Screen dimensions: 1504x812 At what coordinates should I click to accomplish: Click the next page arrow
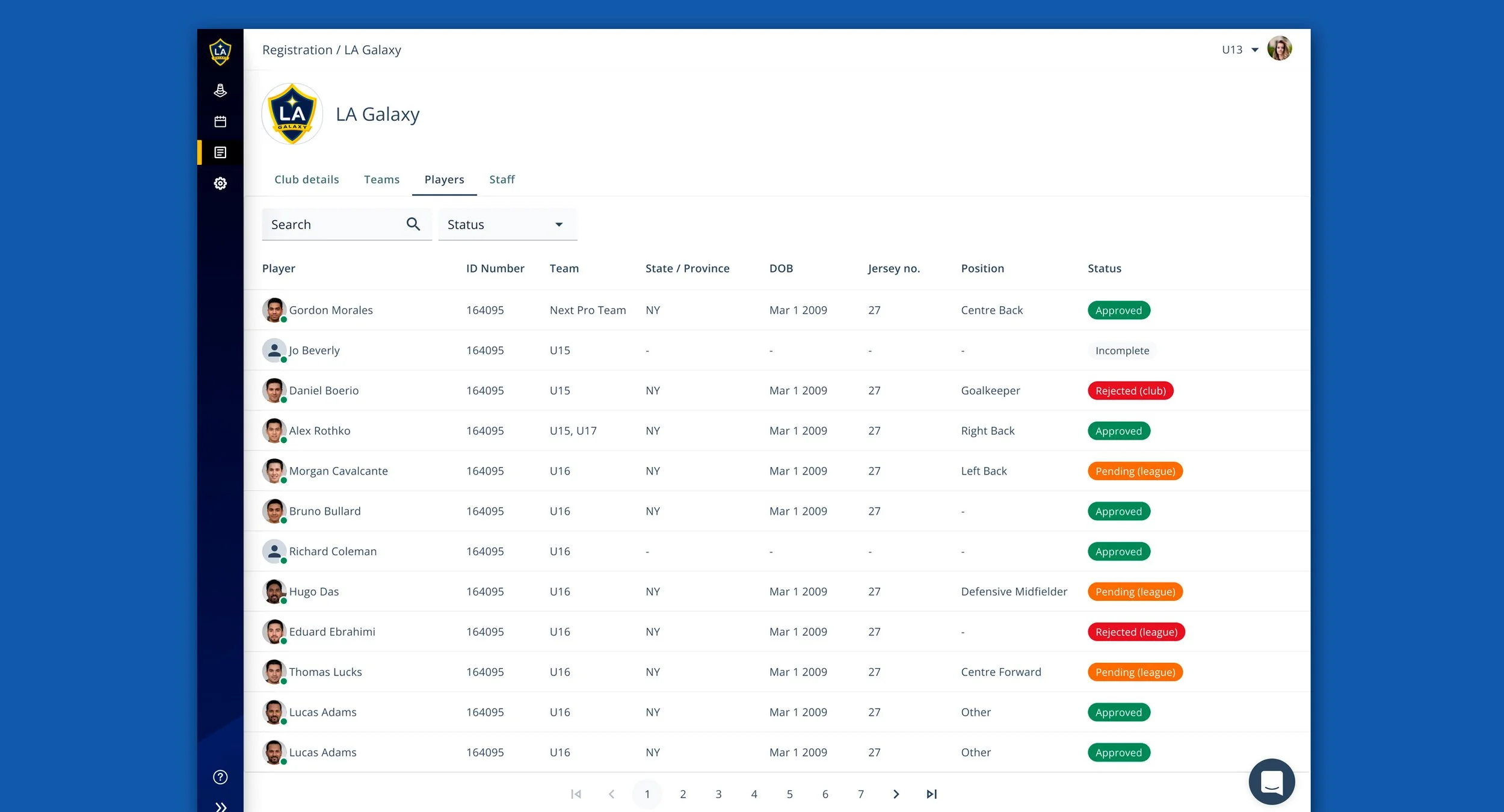click(896, 794)
